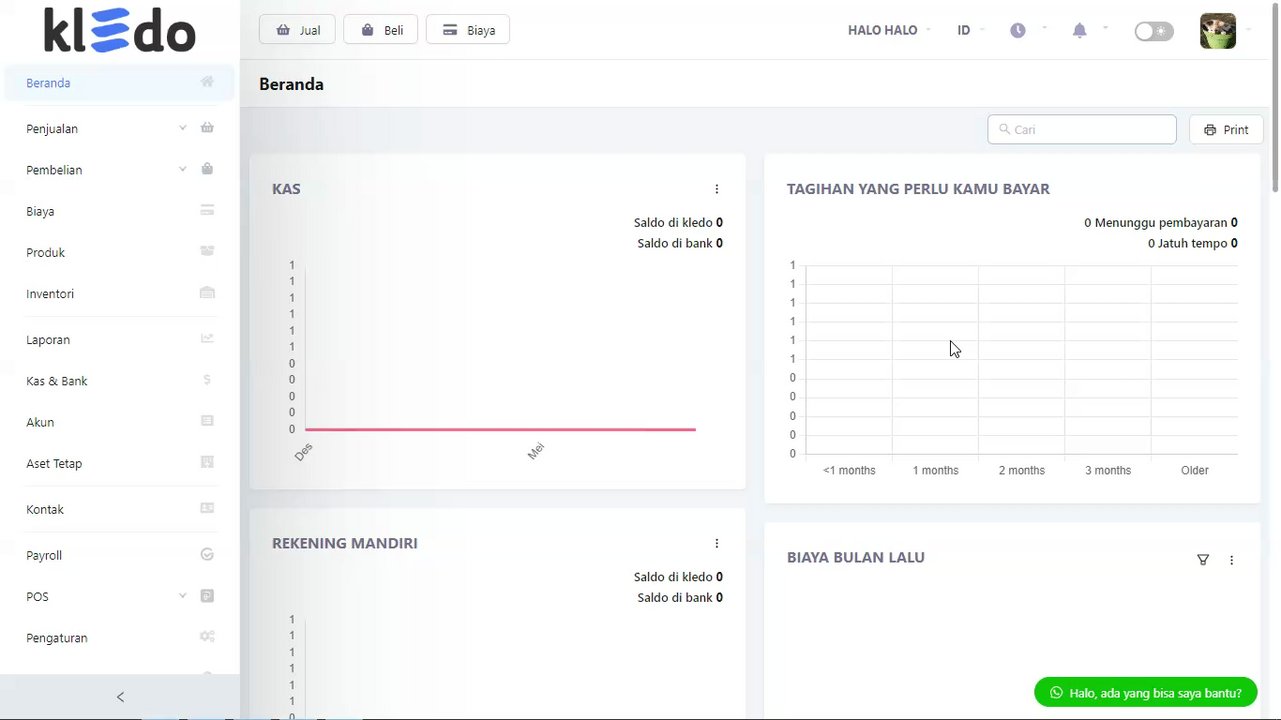
Task: Expand the Penjualan submenu chevron
Action: 183,128
